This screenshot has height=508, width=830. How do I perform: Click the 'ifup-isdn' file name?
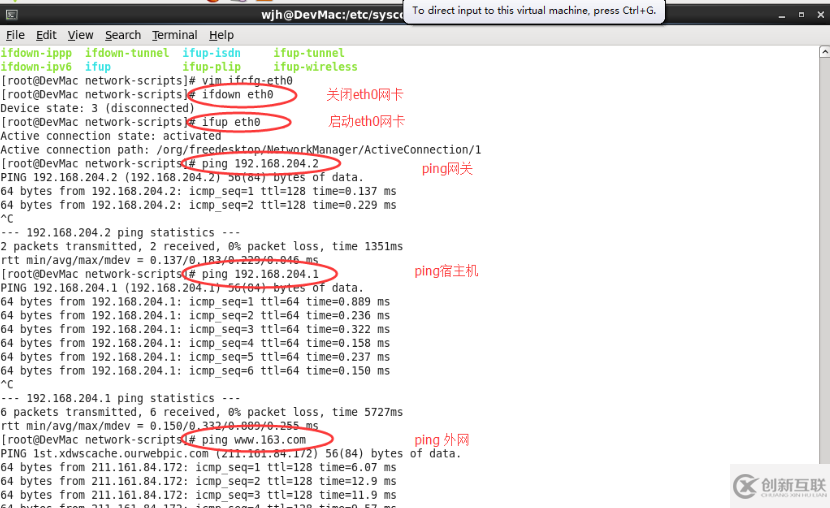(212, 53)
